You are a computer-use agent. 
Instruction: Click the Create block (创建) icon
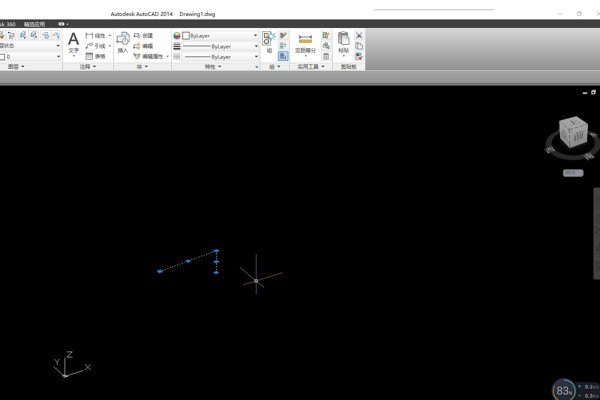point(143,35)
